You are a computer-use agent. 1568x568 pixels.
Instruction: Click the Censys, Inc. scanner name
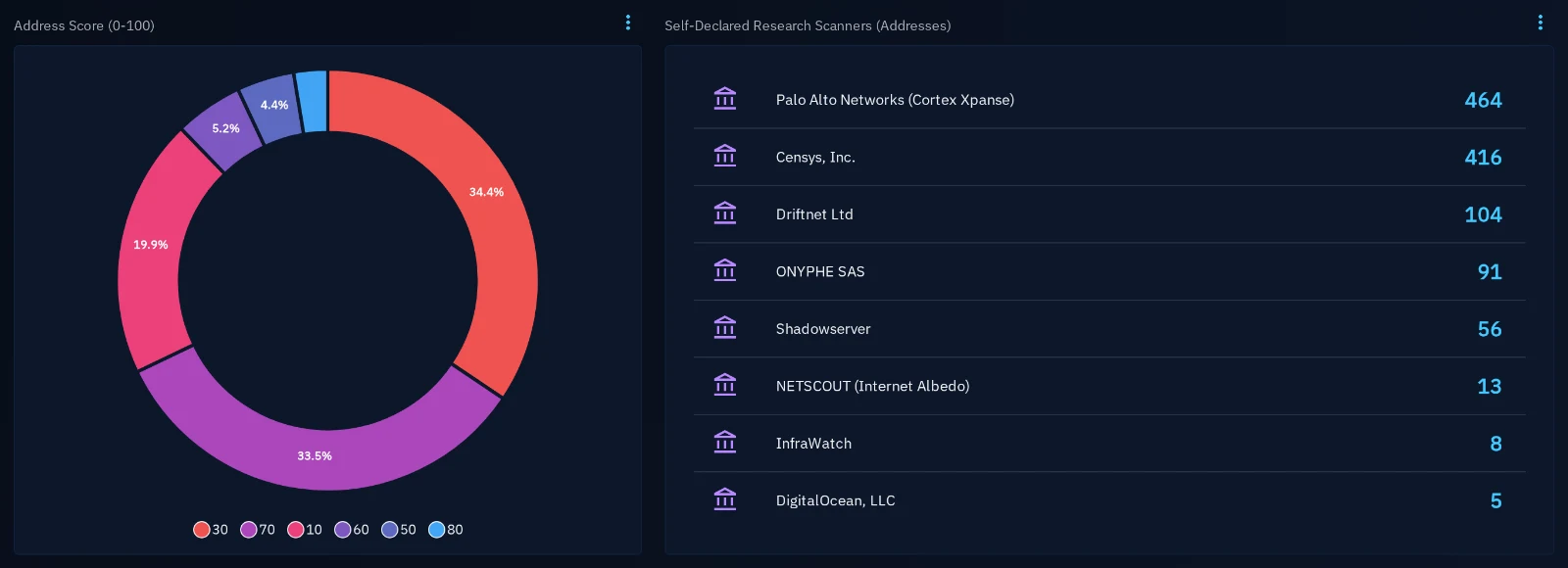click(x=815, y=157)
